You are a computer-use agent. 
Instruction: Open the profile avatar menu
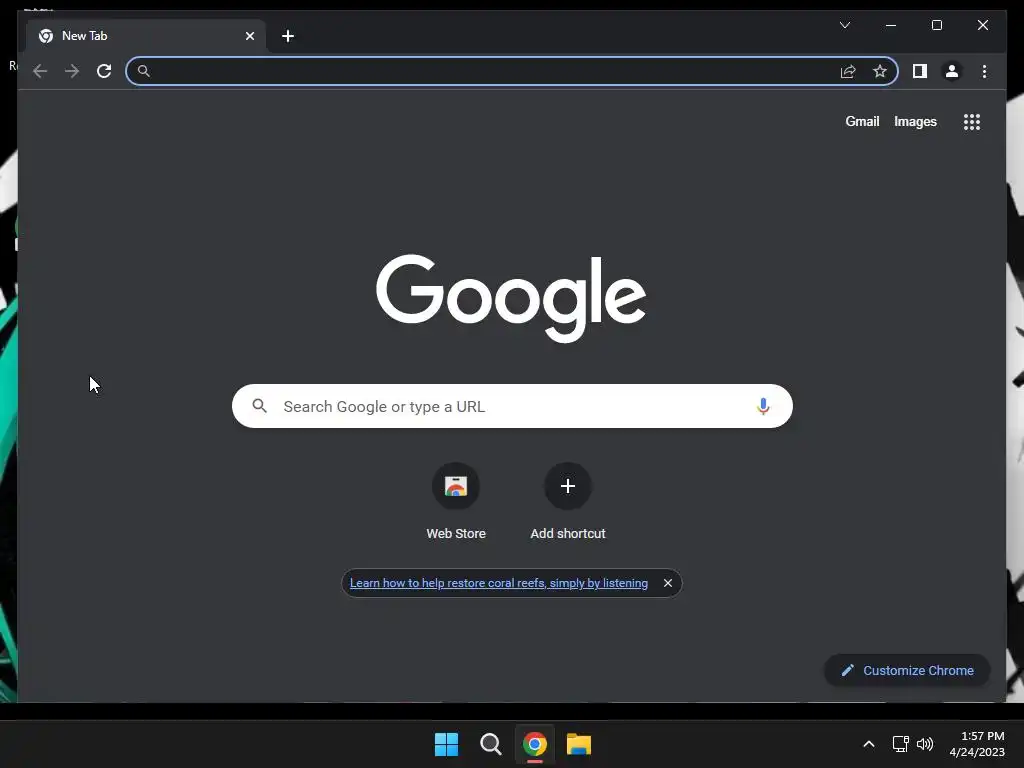tap(952, 71)
